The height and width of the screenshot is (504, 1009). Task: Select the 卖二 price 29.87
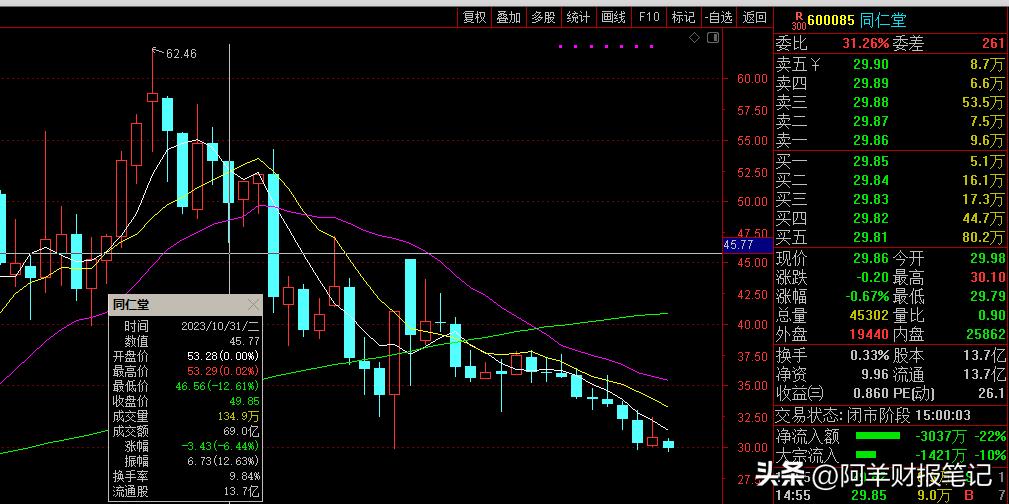tap(871, 121)
